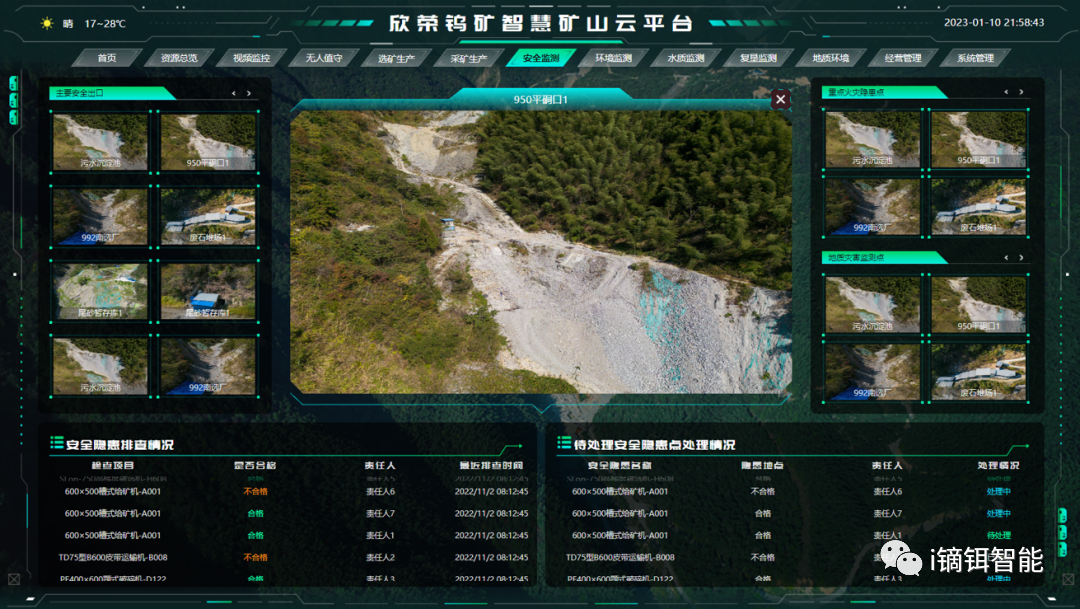Viewport: 1080px width, 609px height.
Task: Open 污水沉淀池 thumbnail in 地质灾害监测点 panel
Action: [872, 305]
